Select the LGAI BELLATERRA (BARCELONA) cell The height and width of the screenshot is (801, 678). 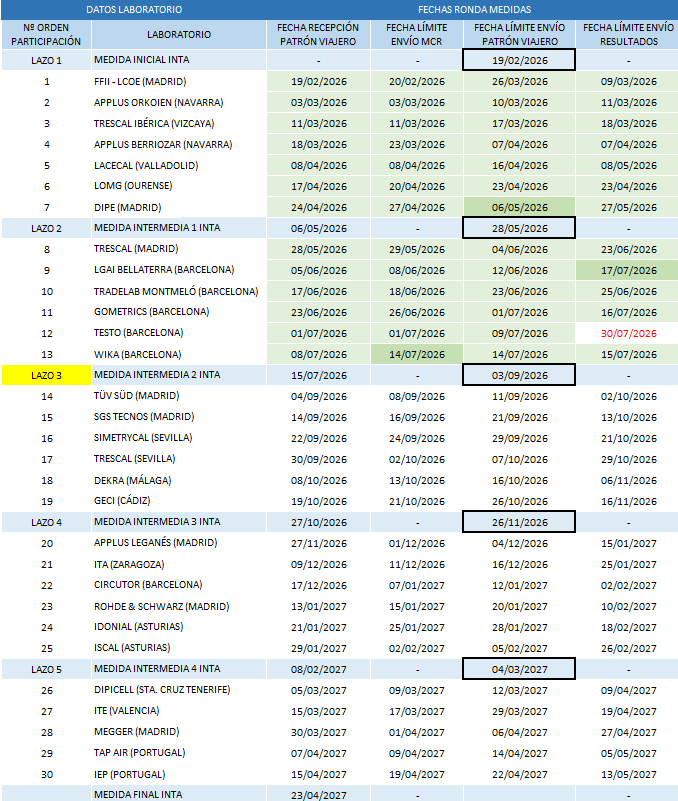(179, 270)
